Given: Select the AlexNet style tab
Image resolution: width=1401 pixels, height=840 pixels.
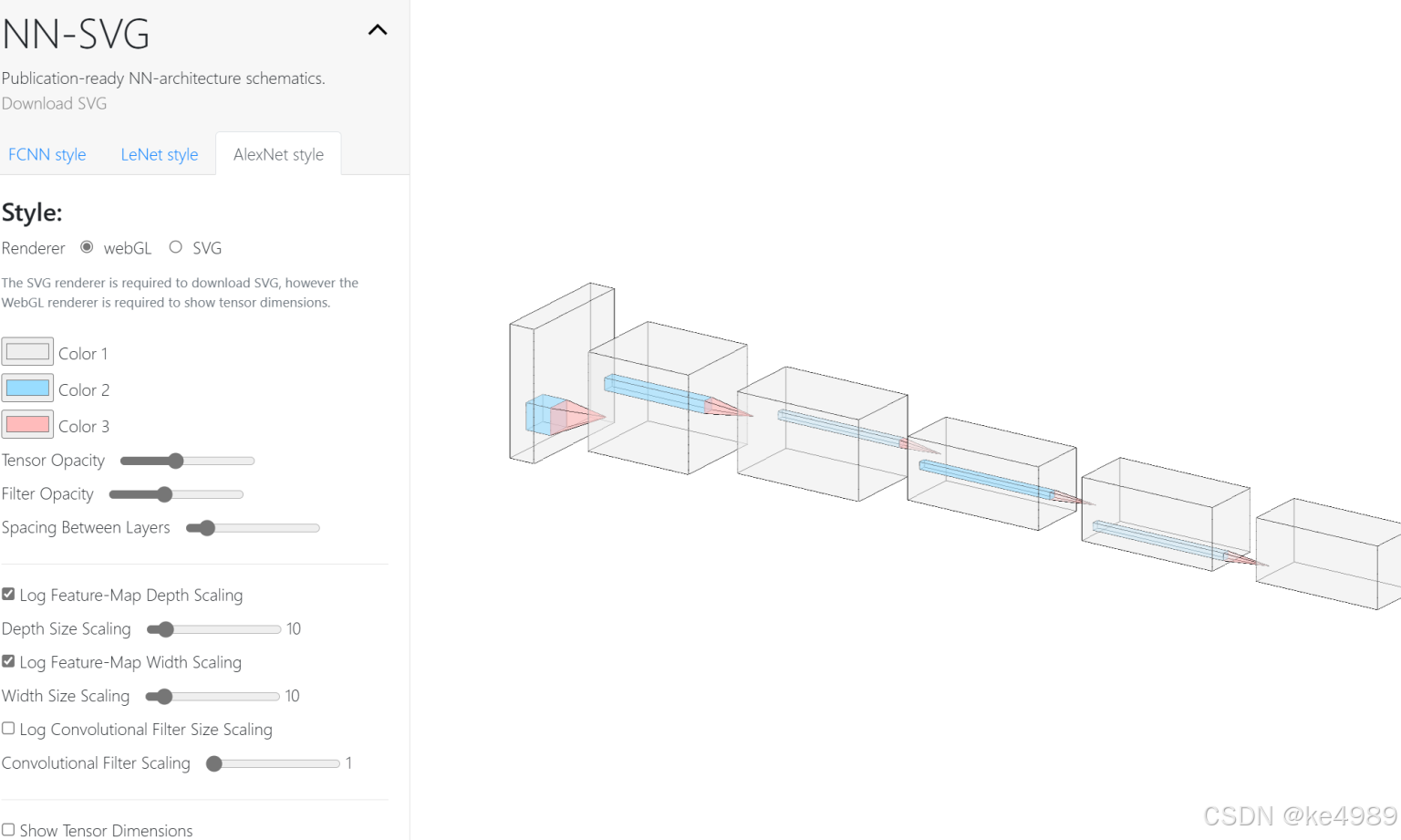Looking at the screenshot, I should click(x=278, y=154).
